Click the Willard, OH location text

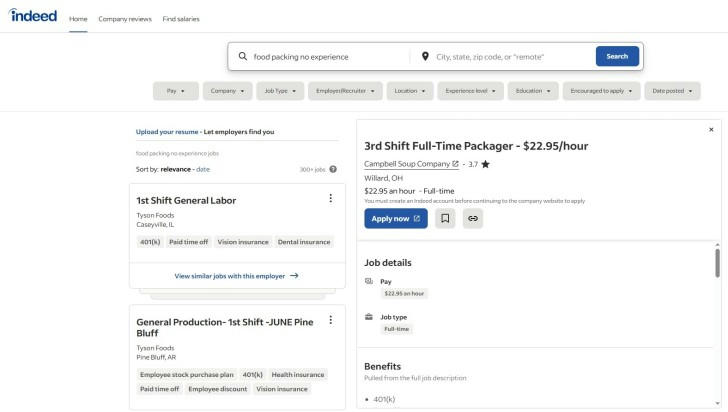coord(384,178)
